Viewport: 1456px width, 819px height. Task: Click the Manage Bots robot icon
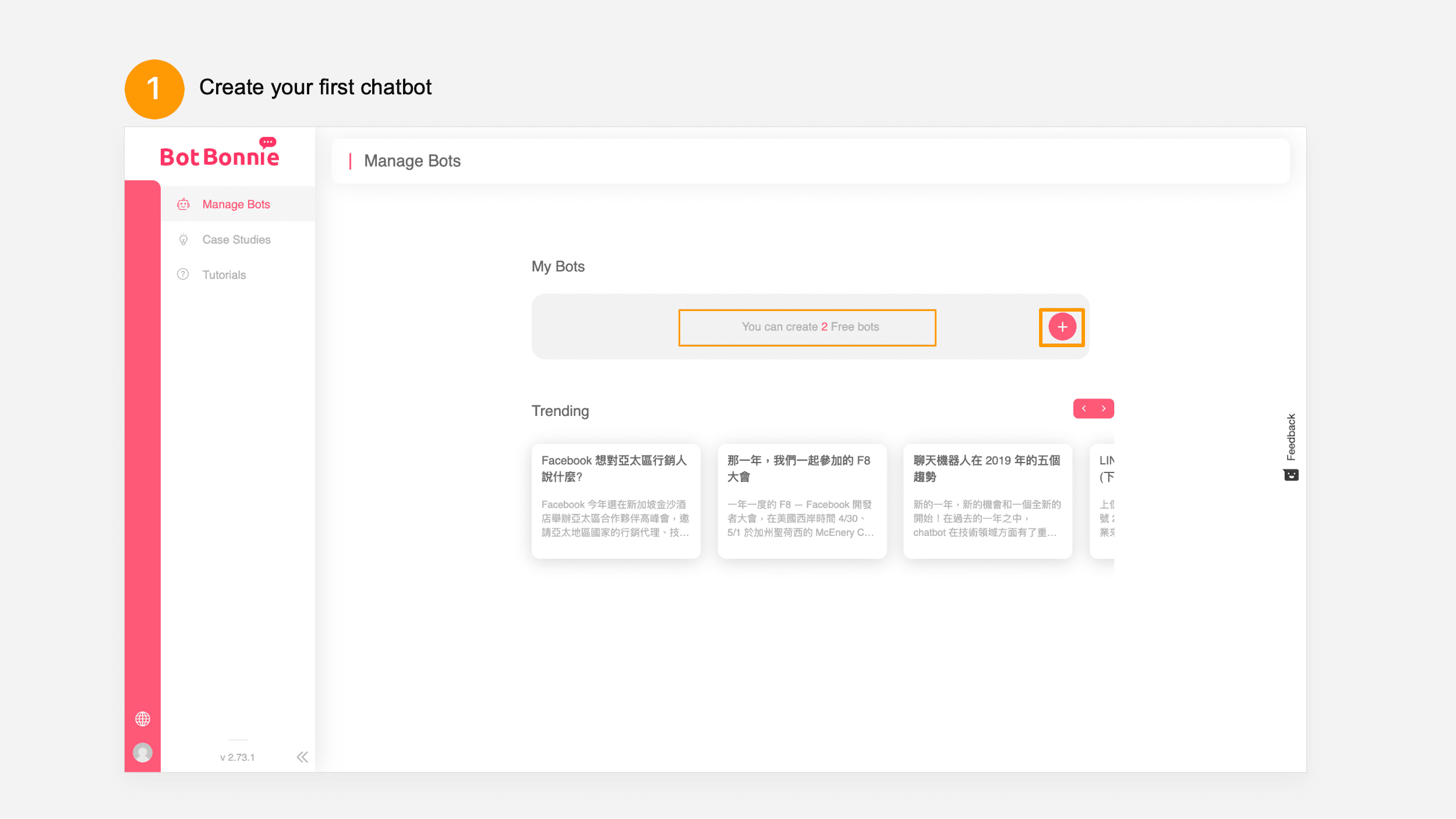click(183, 204)
